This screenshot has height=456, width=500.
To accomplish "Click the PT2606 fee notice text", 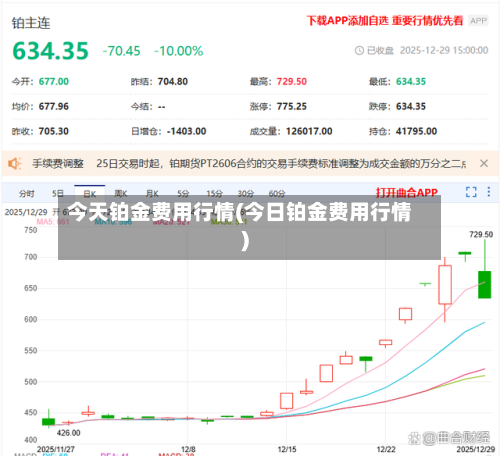I will 281,163.
